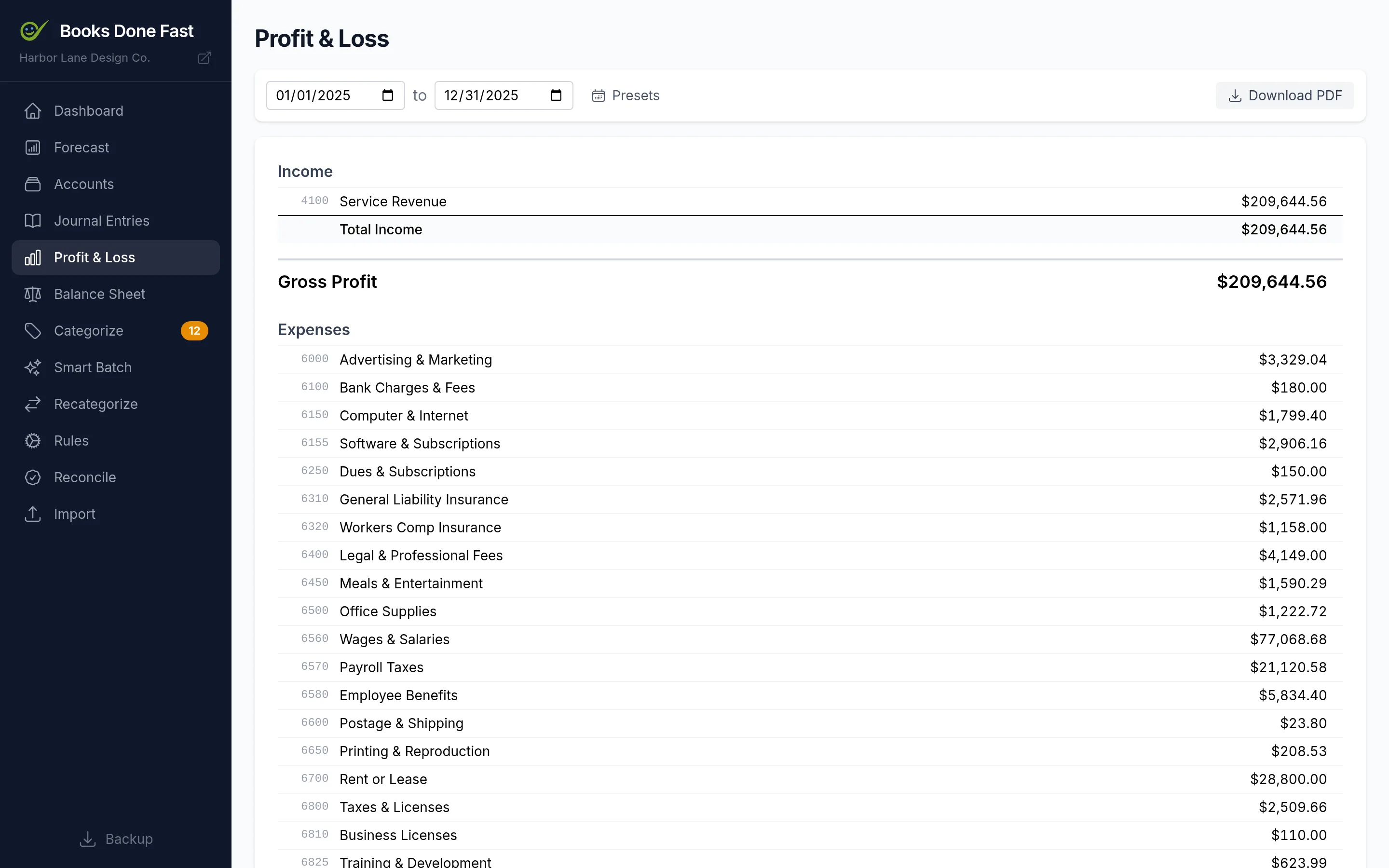Image resolution: width=1389 pixels, height=868 pixels.
Task: Click Advertising & Marketing expense row
Action: click(x=810, y=360)
